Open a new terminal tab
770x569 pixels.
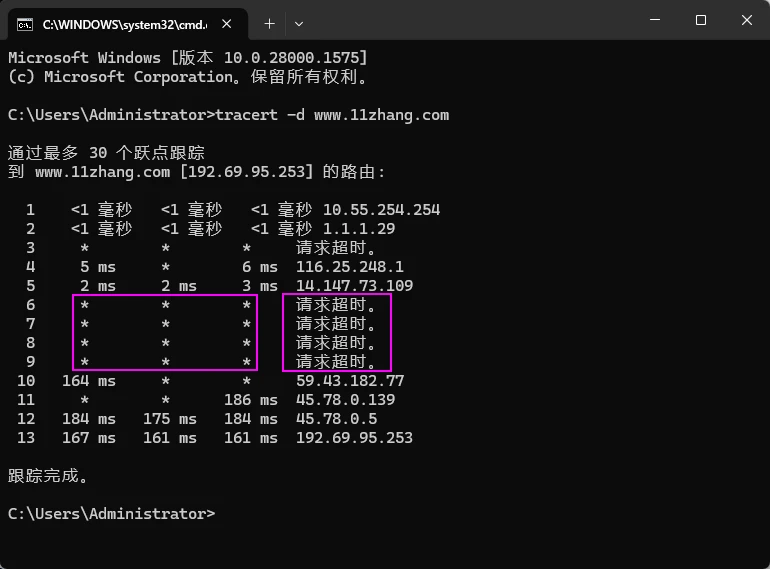270,24
